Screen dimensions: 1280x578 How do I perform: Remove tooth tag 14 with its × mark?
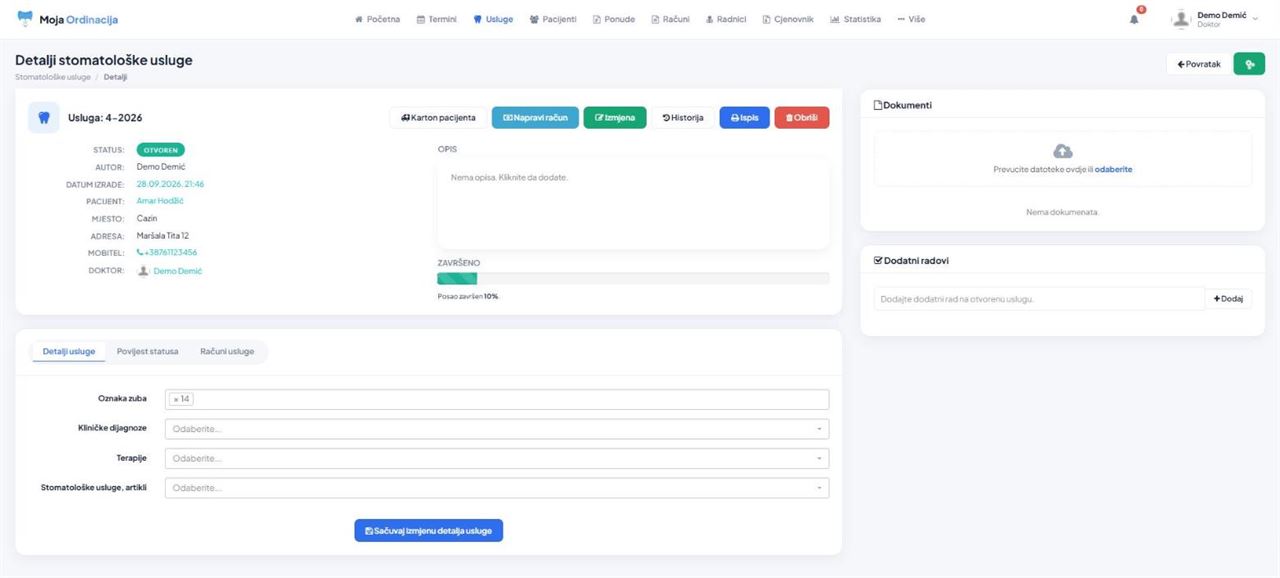[176, 399]
